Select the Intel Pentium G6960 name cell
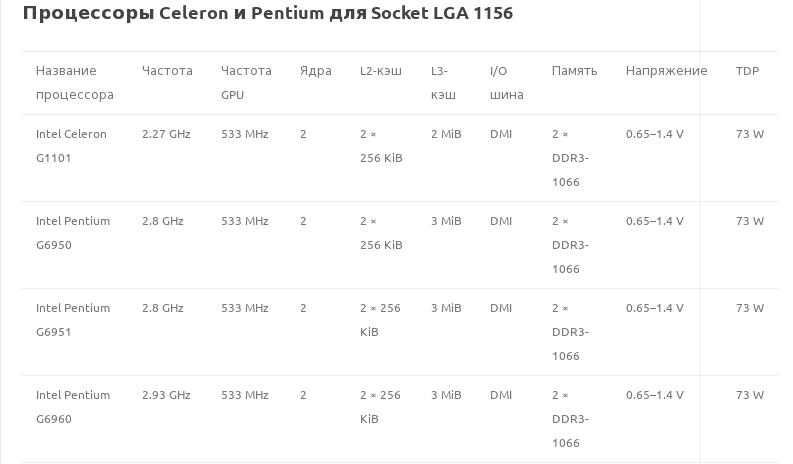Image resolution: width=793 pixels, height=464 pixels. [x=72, y=407]
